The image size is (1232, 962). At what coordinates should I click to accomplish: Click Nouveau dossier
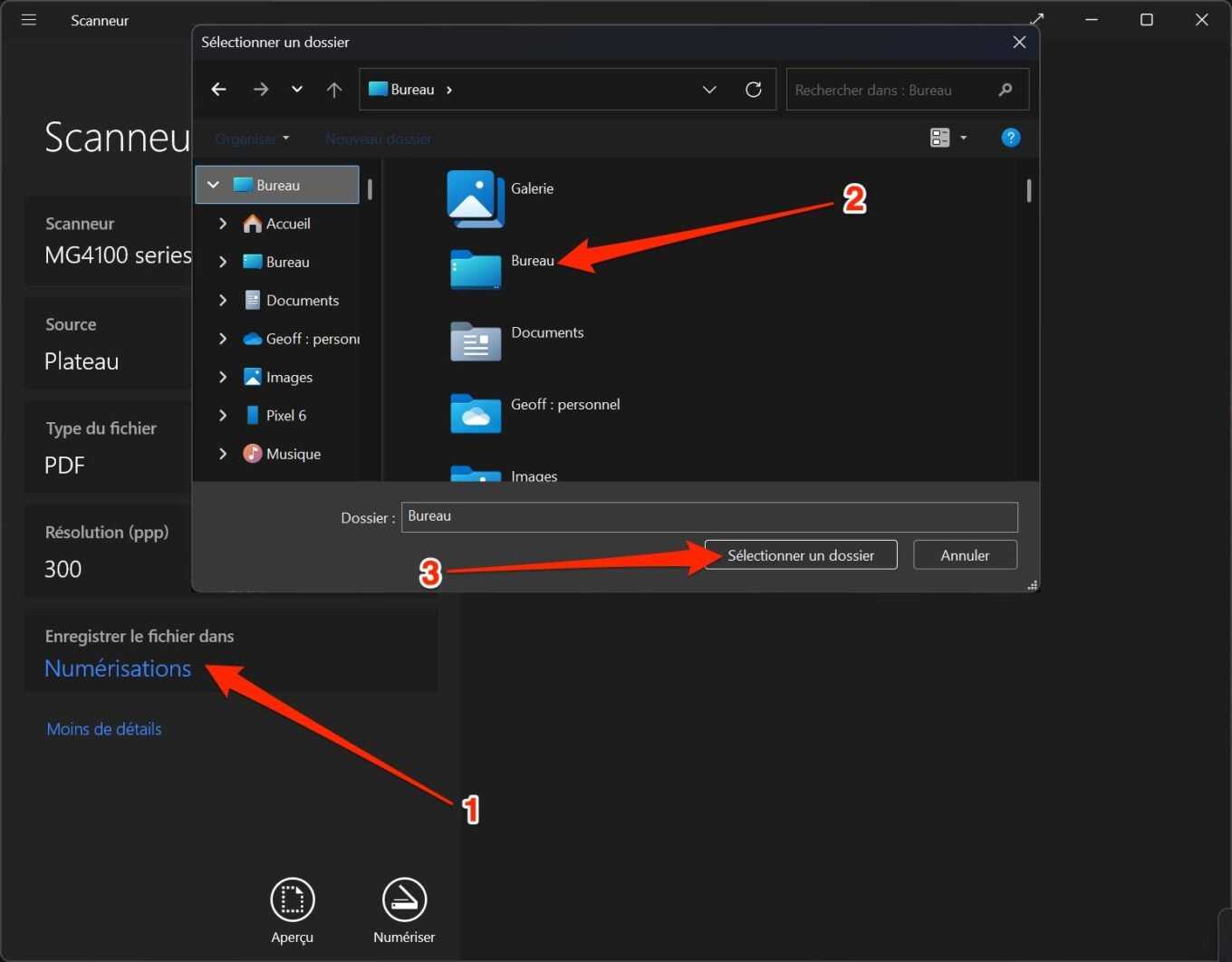(x=379, y=139)
